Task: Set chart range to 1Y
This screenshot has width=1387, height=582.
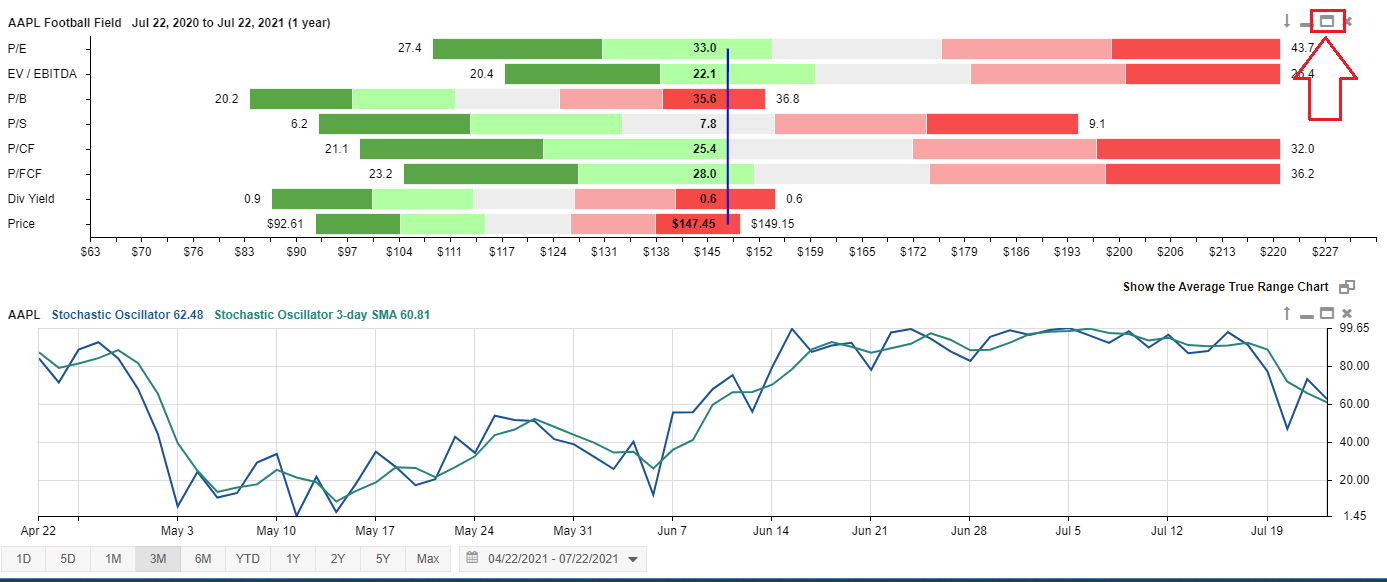Action: pyautogui.click(x=293, y=559)
